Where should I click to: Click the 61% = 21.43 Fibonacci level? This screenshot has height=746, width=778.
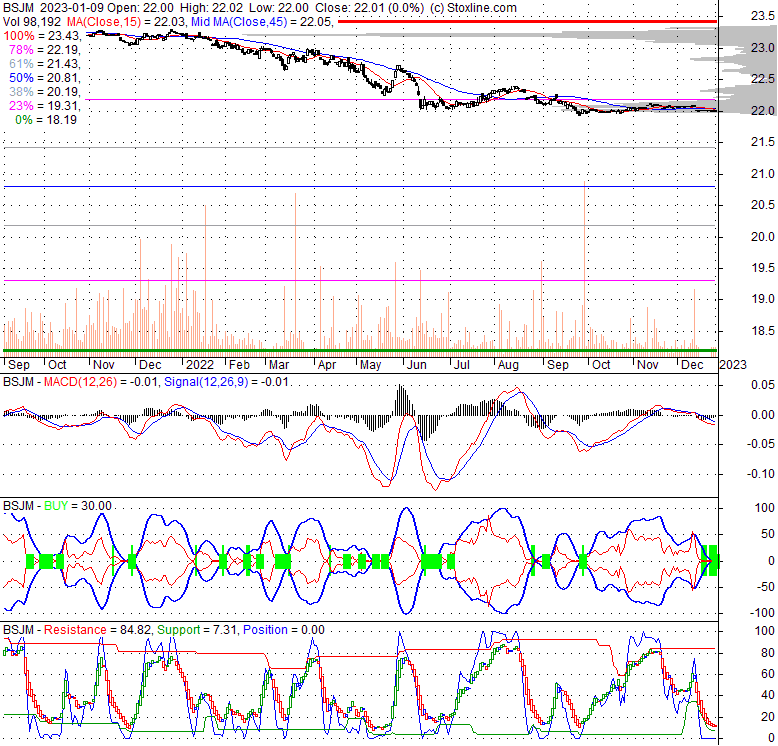pyautogui.click(x=45, y=63)
